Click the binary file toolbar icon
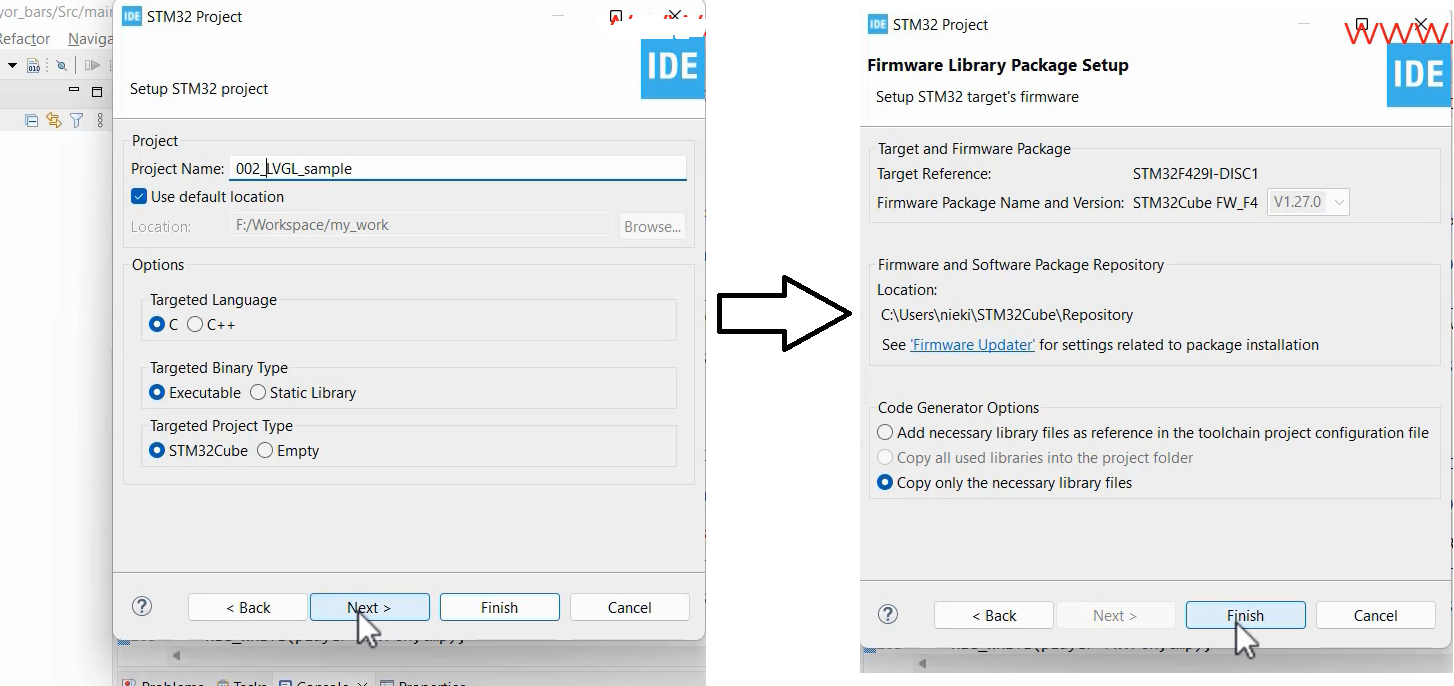Viewport: 1454px width, 686px height. [33, 66]
